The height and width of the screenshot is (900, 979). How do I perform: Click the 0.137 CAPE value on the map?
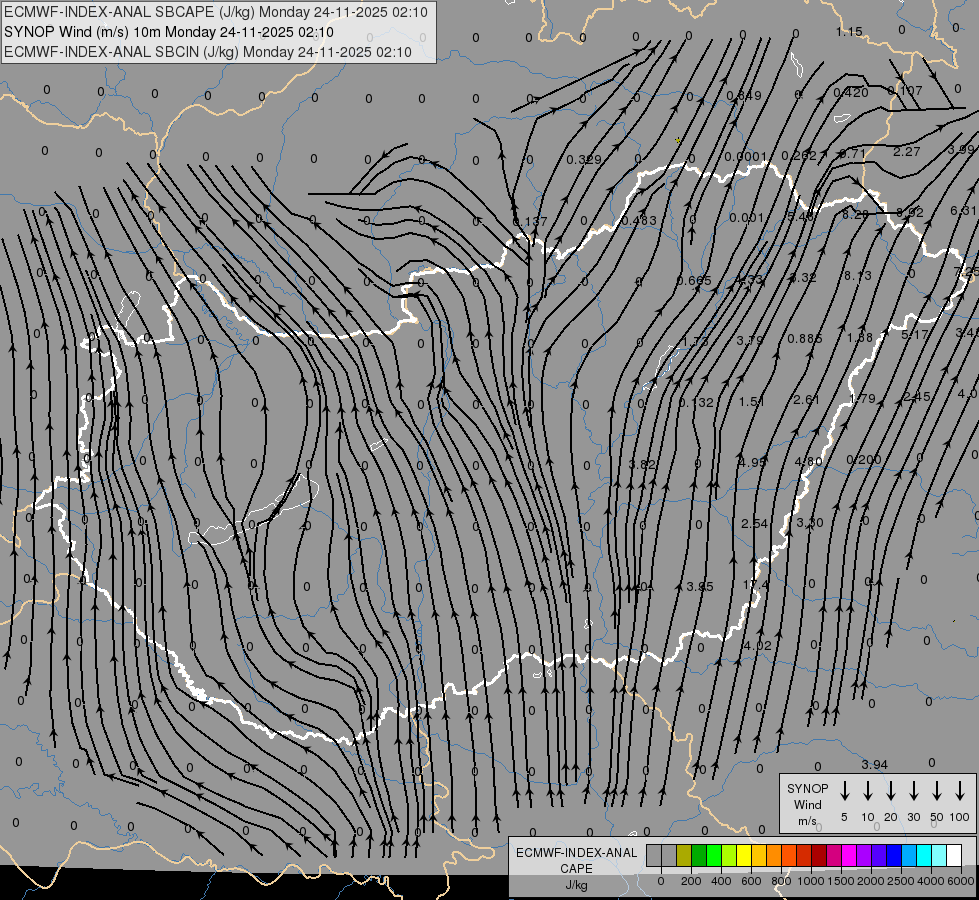(x=529, y=221)
